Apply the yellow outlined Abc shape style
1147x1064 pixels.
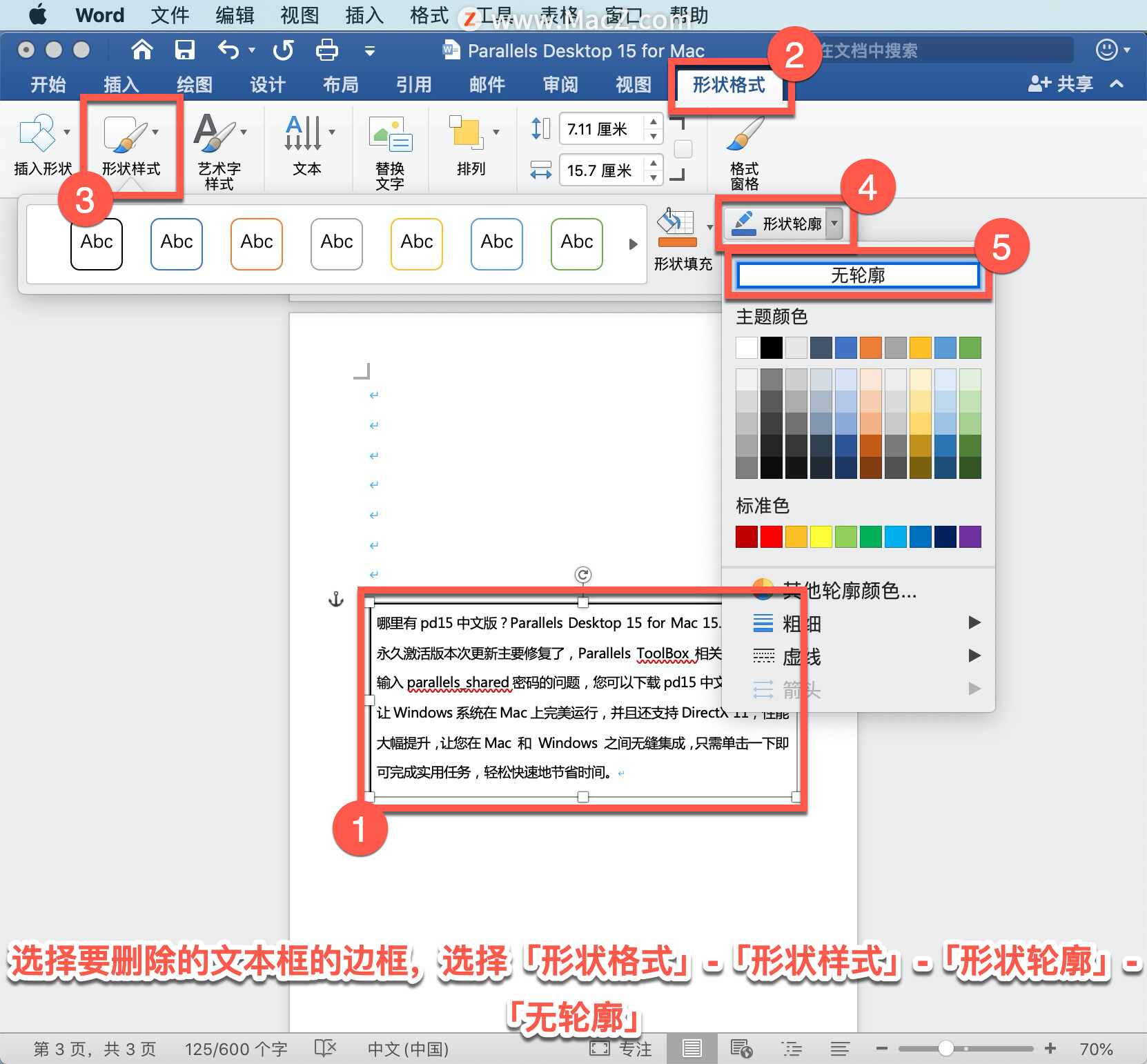417,244
